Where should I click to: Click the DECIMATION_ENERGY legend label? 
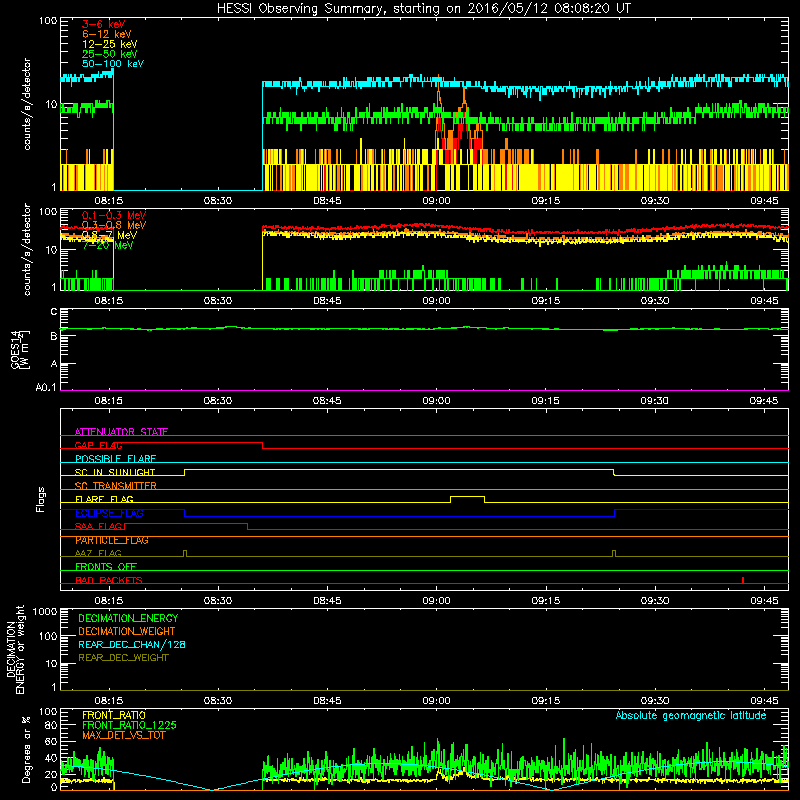pos(128,618)
